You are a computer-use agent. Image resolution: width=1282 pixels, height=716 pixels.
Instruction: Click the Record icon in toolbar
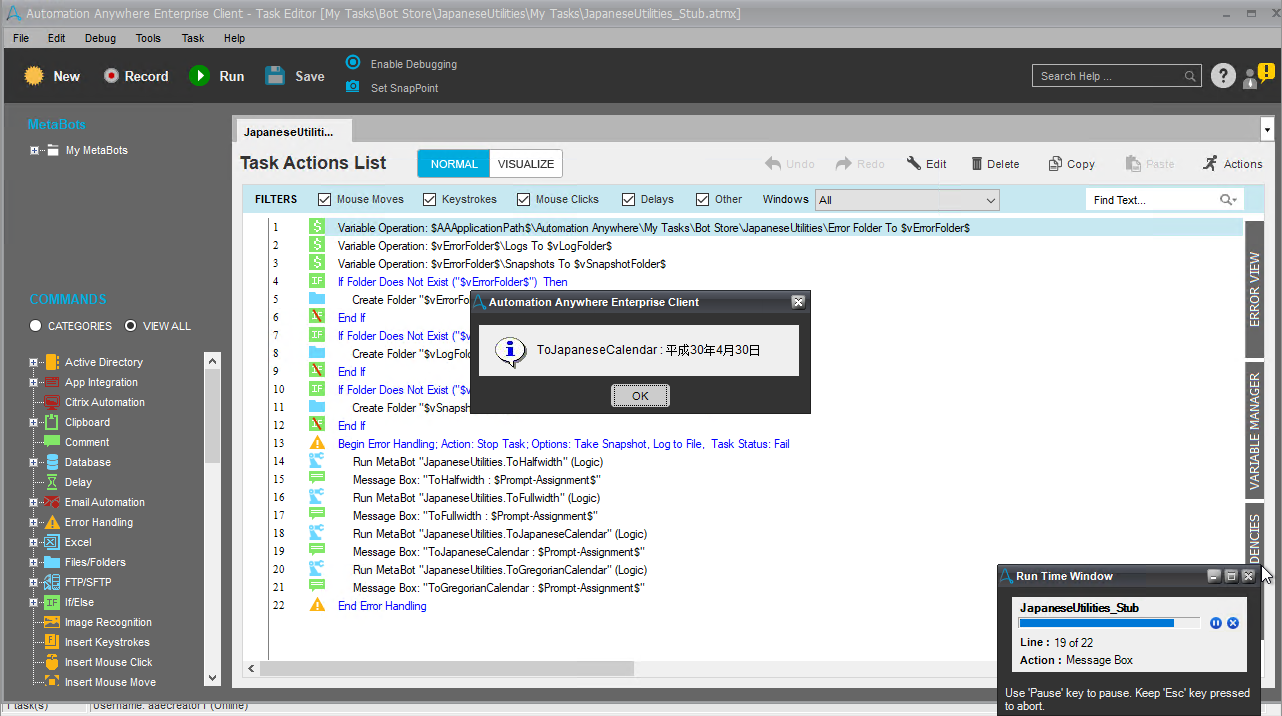click(111, 76)
